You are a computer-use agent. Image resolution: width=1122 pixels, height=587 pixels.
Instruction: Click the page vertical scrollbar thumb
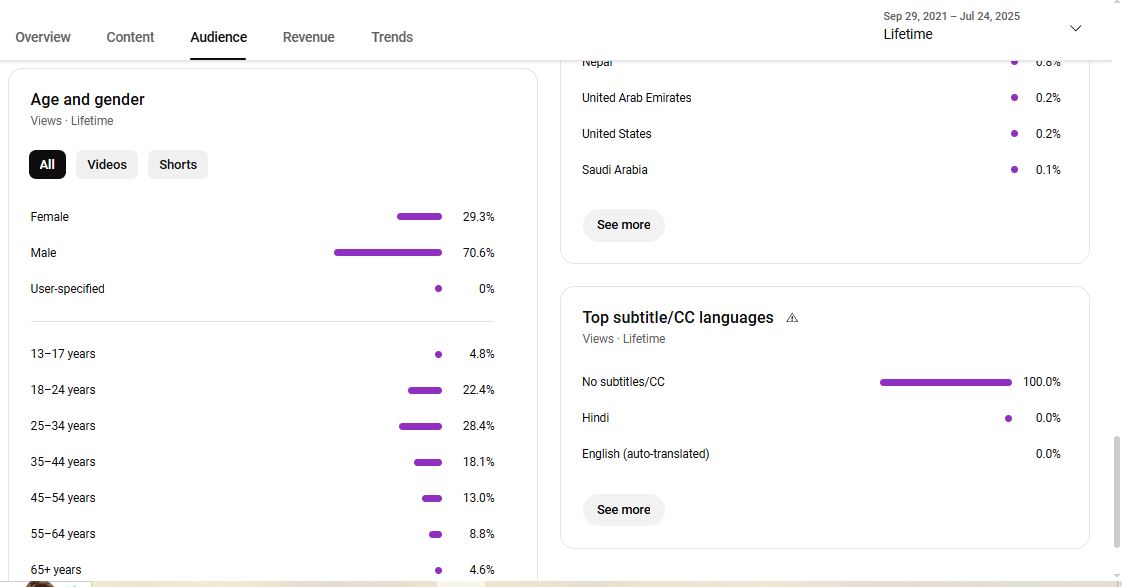pos(1117,491)
